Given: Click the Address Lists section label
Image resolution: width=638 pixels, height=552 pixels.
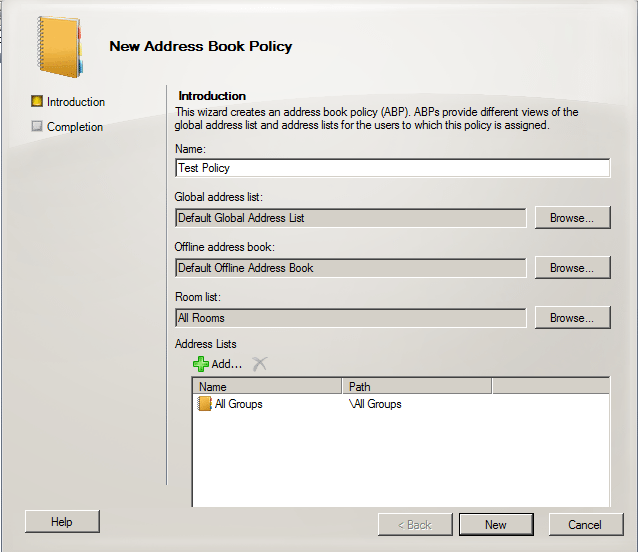Looking at the screenshot, I should click(x=205, y=344).
